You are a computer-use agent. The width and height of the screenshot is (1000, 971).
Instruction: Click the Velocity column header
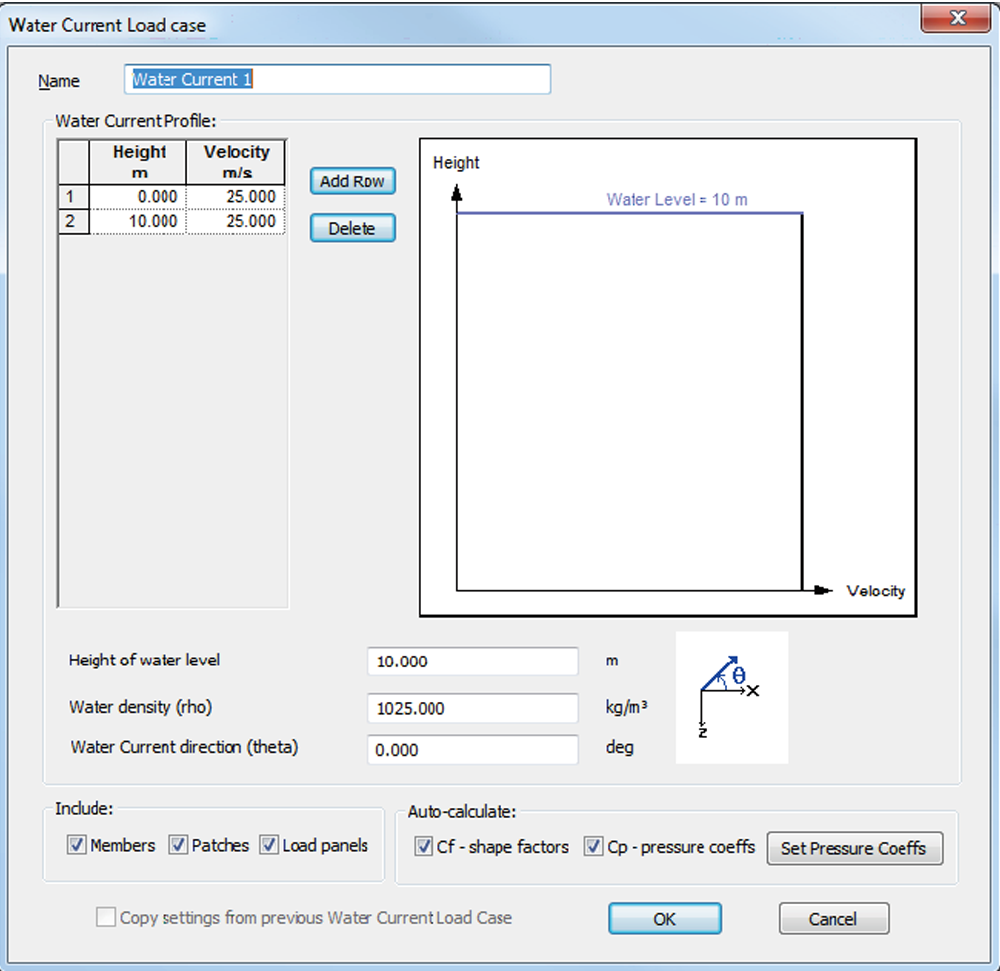(x=235, y=162)
